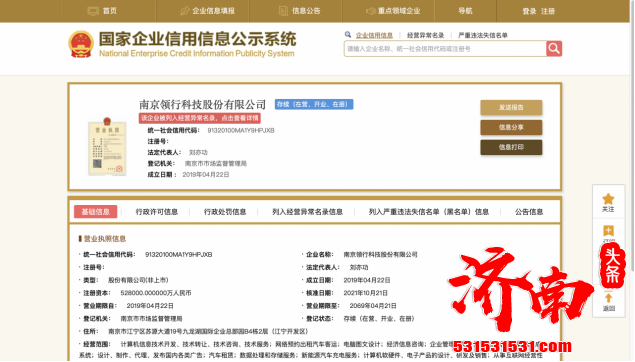Switch to 列入严重违法失信名单（黑名单）信息 tab
Screen dimensions: 635x362
click(428, 212)
